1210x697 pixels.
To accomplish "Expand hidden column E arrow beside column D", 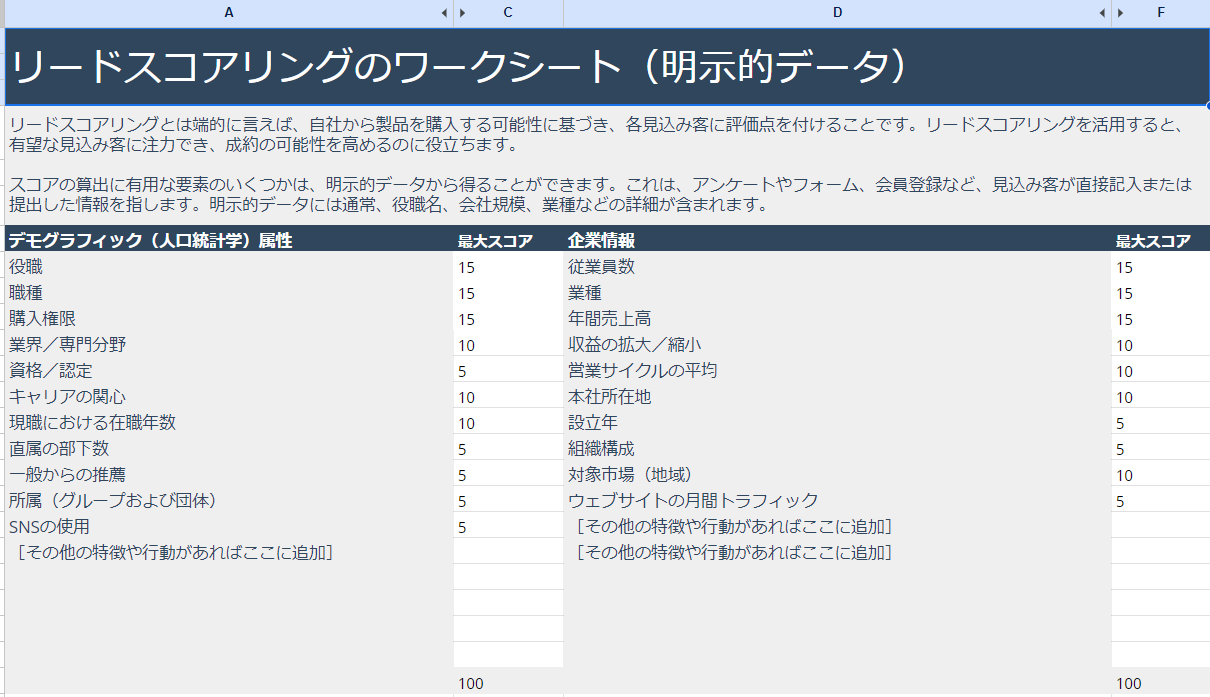I will tap(1102, 13).
